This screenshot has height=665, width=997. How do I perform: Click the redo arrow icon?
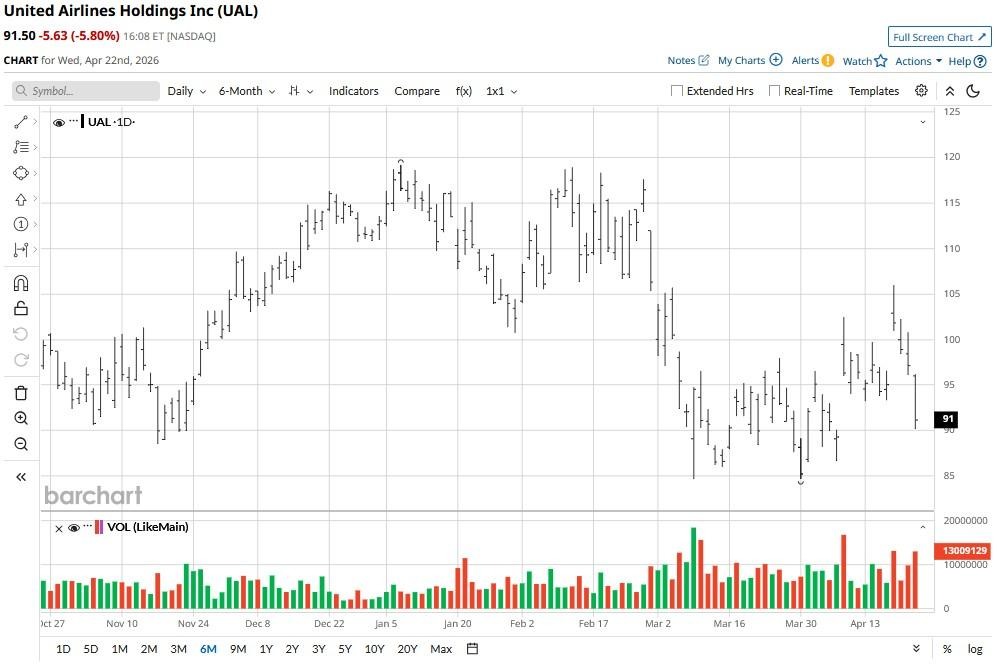tap(20, 360)
